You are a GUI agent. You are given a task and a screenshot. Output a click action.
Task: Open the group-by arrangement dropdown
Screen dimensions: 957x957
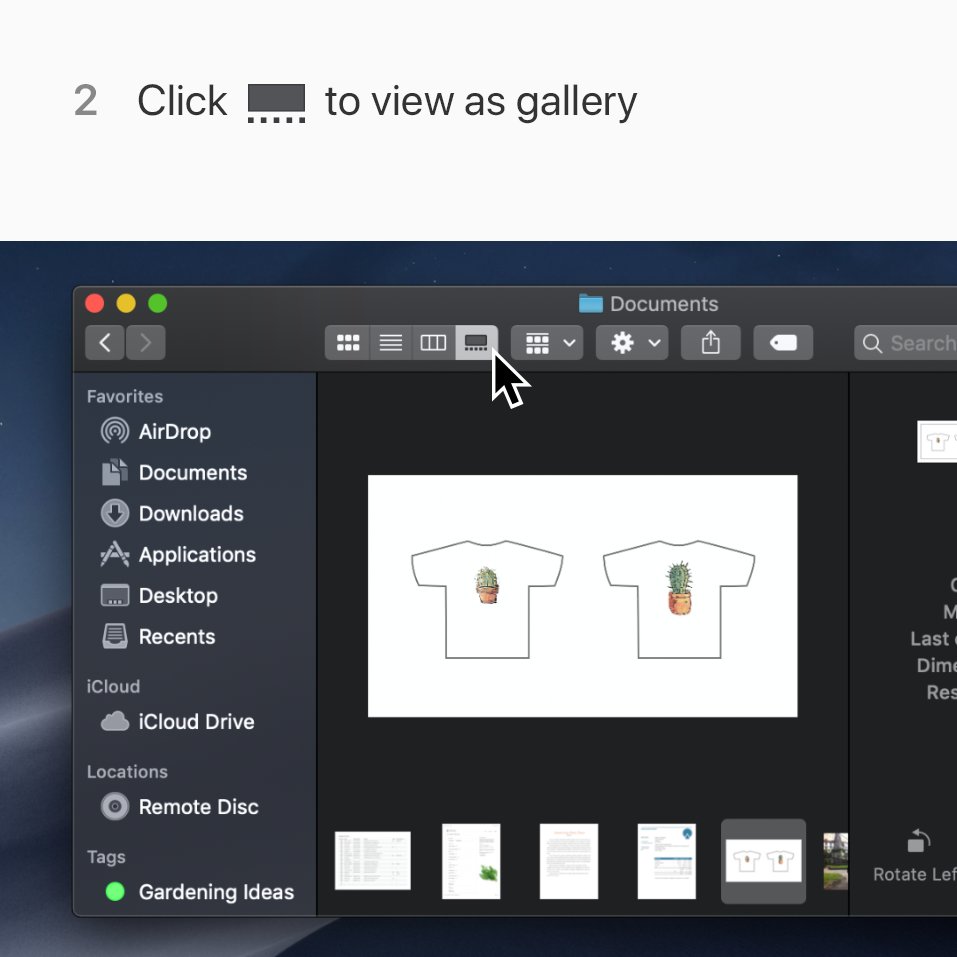(x=547, y=342)
